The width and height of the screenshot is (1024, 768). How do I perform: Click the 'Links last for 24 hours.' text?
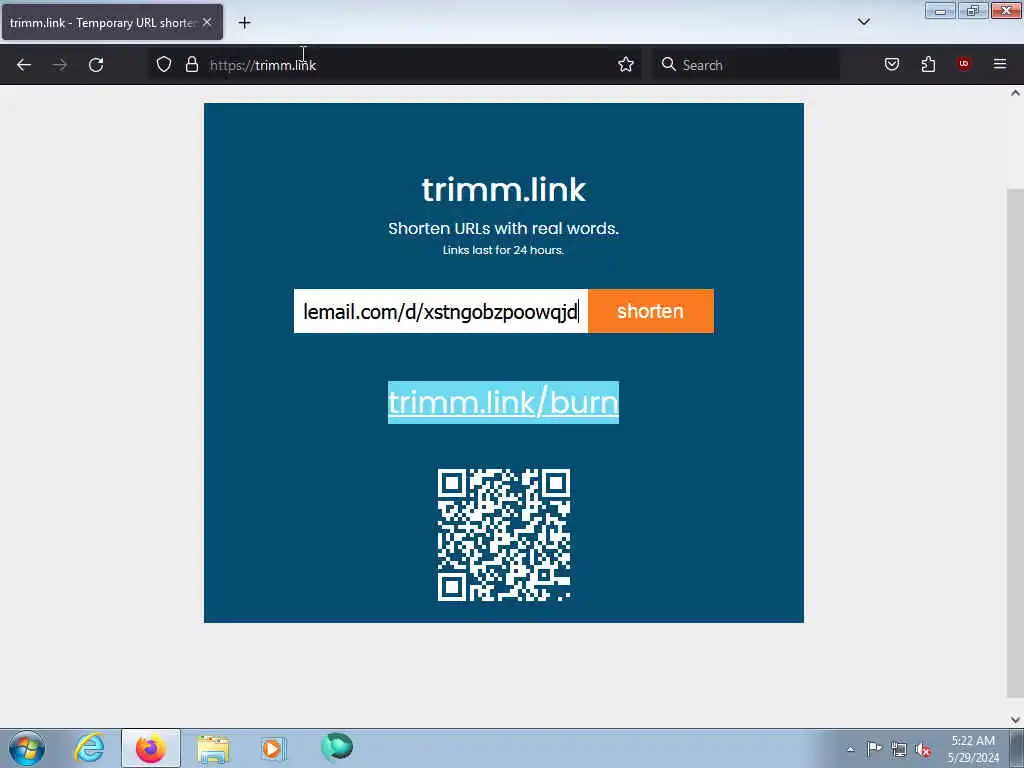pos(504,250)
